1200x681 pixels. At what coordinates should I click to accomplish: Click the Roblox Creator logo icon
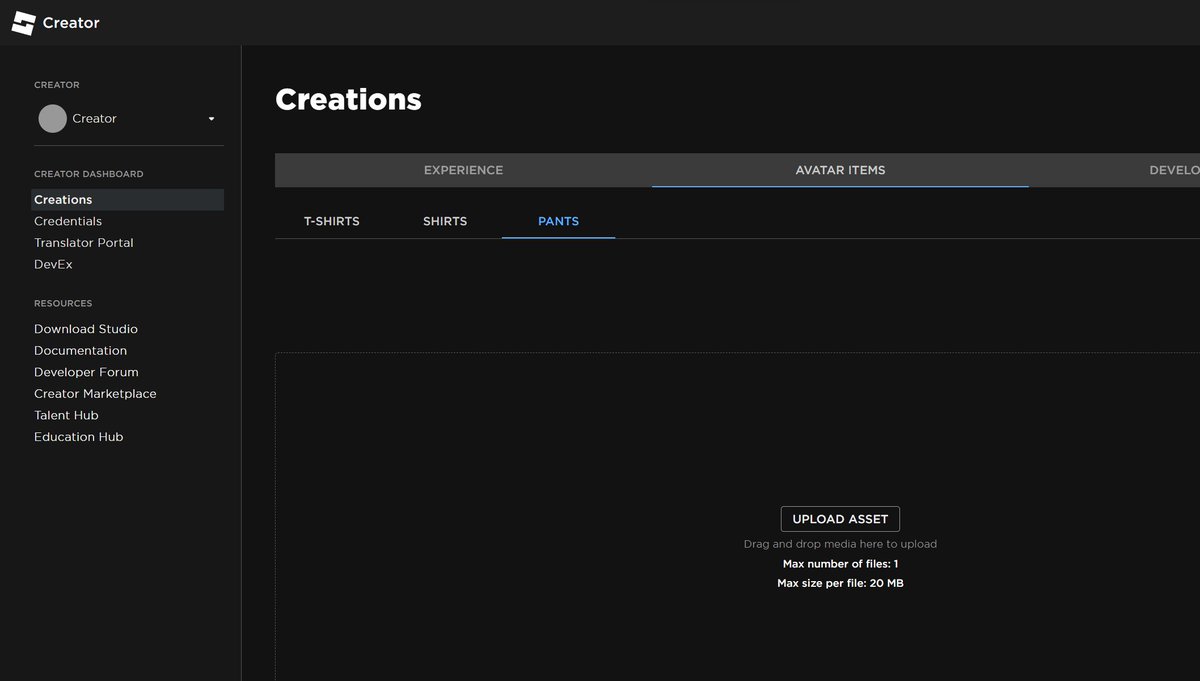(23, 22)
